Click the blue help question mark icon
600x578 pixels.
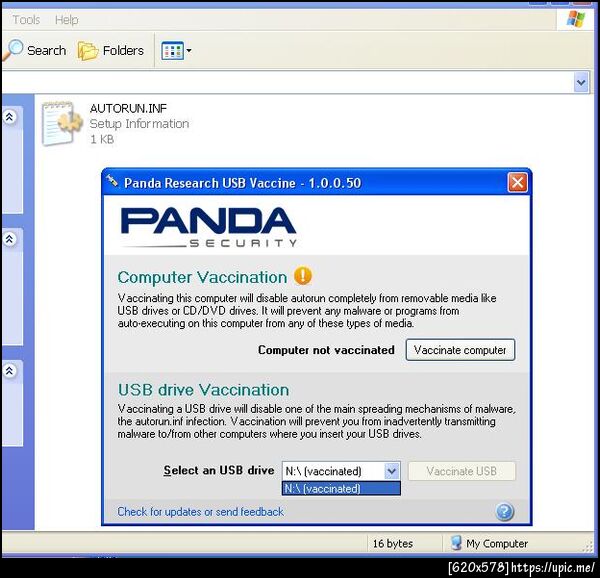click(x=504, y=511)
